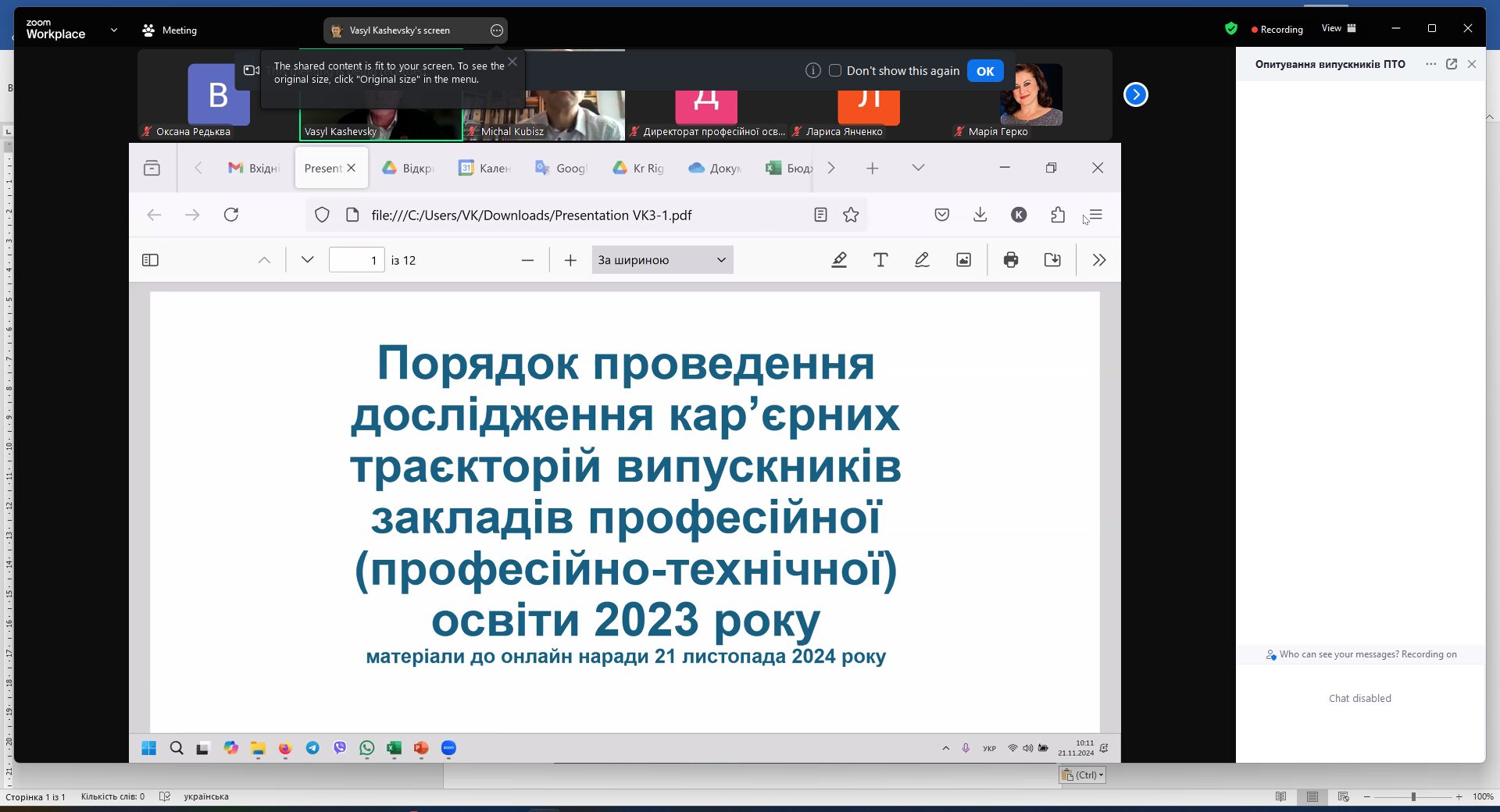
Task: Click the add image tool icon
Action: tap(964, 260)
